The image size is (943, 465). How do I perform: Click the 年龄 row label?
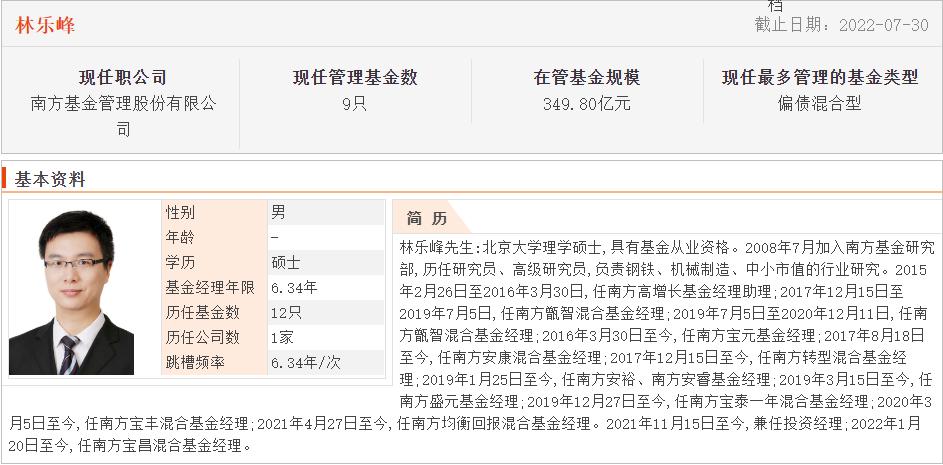(180, 237)
